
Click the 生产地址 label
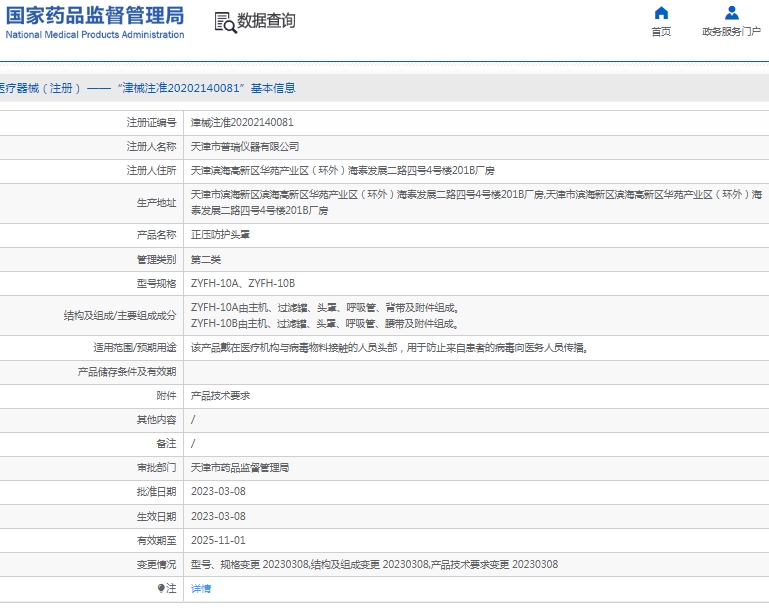[156, 203]
